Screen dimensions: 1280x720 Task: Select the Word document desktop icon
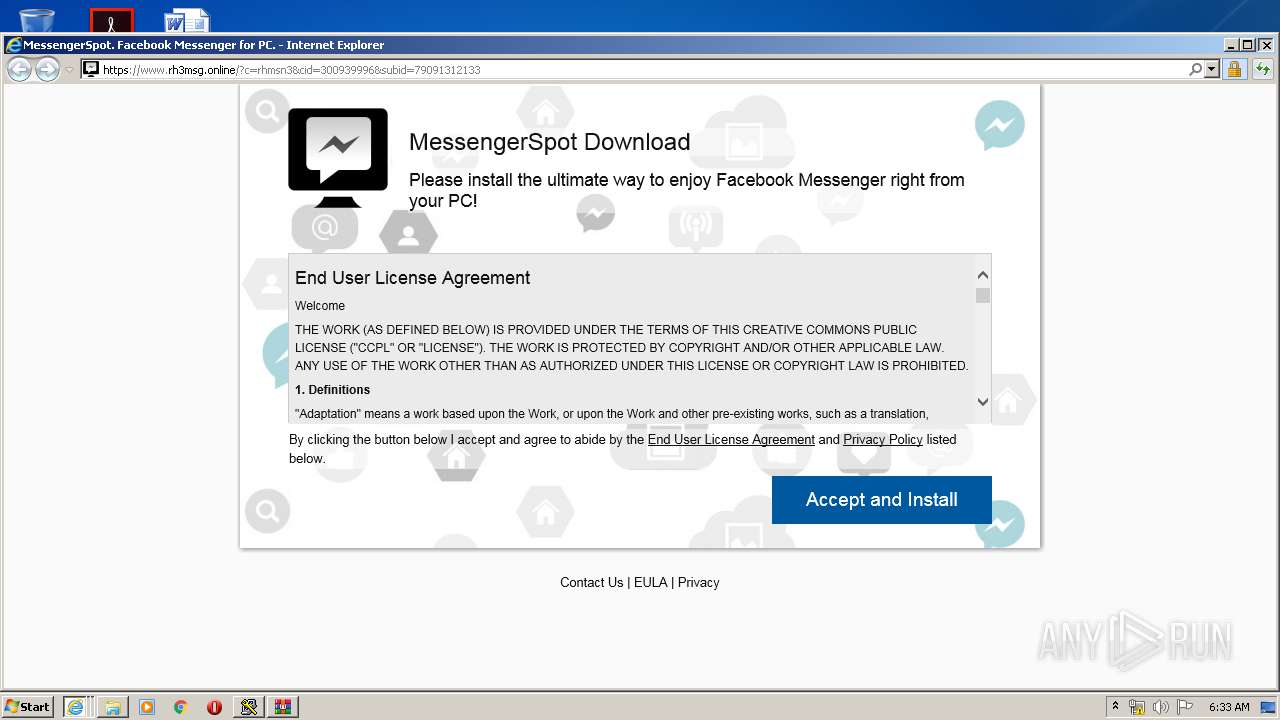click(x=187, y=19)
